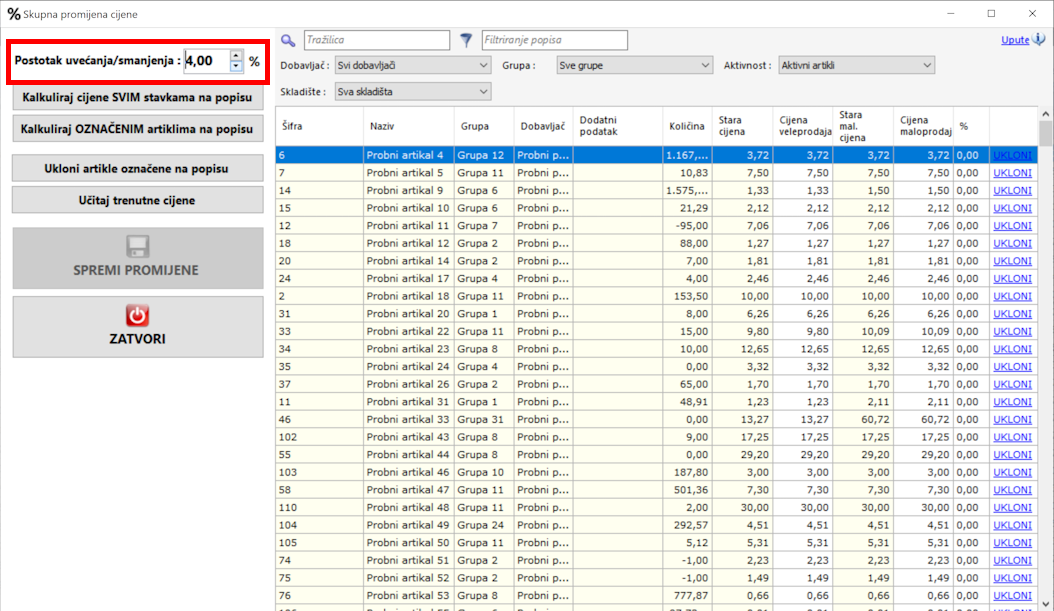
Task: Select the Probni artikal 31 name cell
Action: pos(409,402)
